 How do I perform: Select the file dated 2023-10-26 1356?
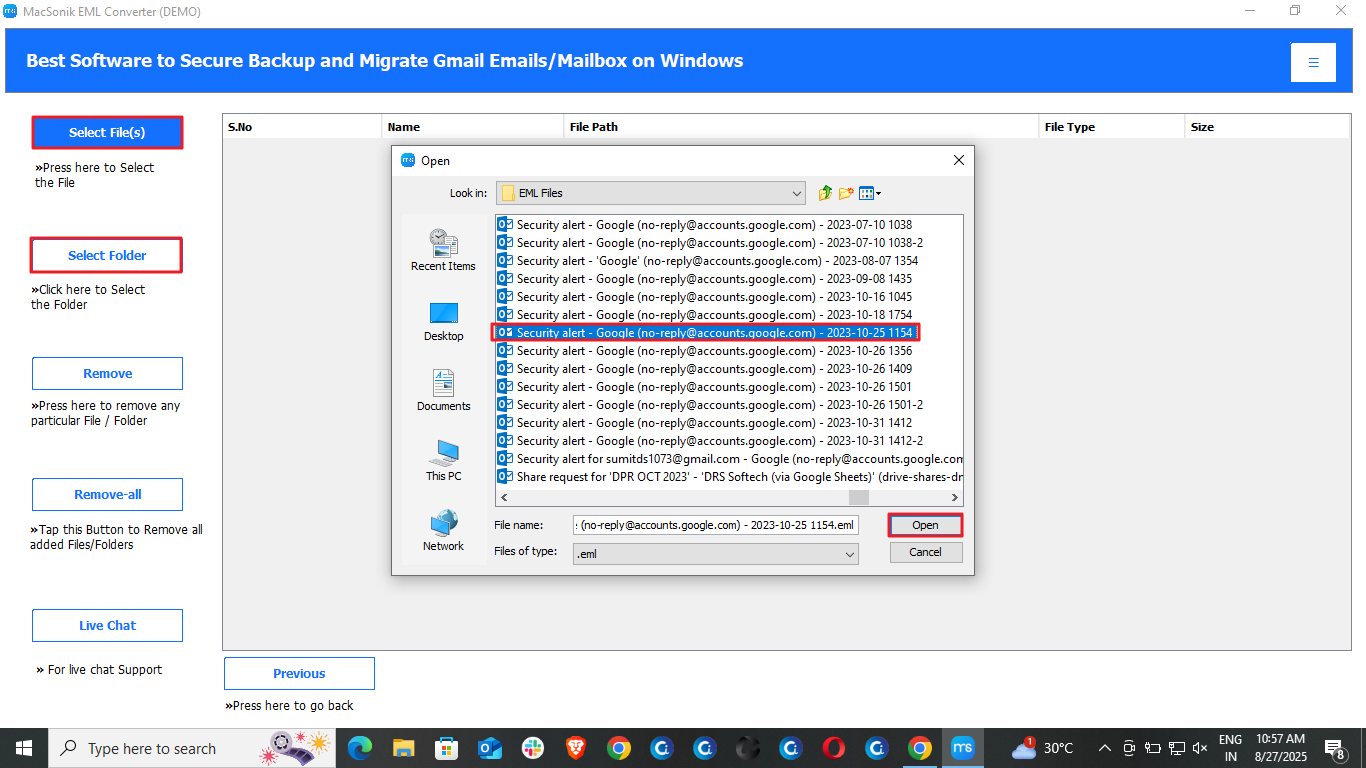pos(705,351)
